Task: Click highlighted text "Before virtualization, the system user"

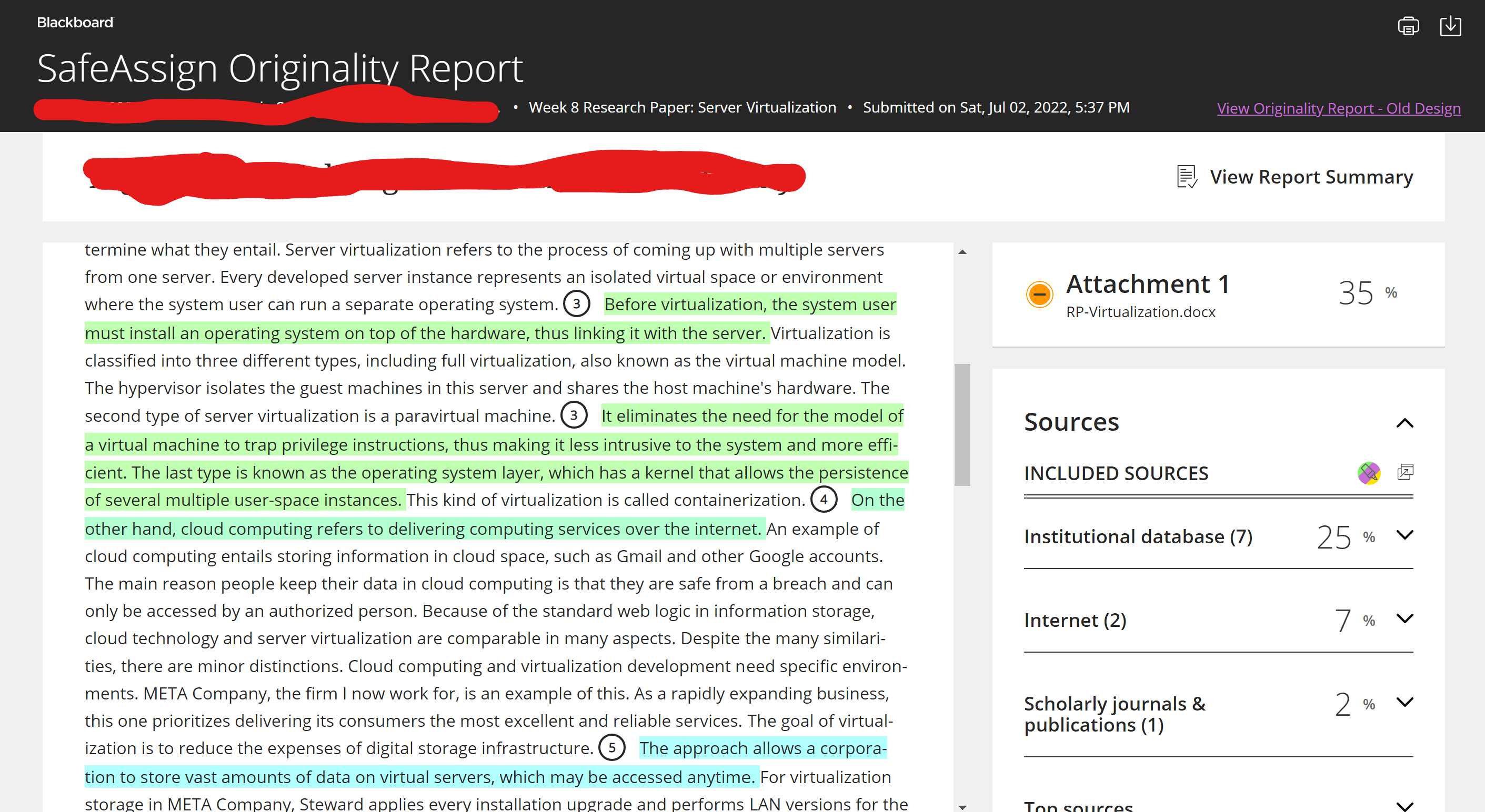Action: pyautogui.click(x=750, y=304)
